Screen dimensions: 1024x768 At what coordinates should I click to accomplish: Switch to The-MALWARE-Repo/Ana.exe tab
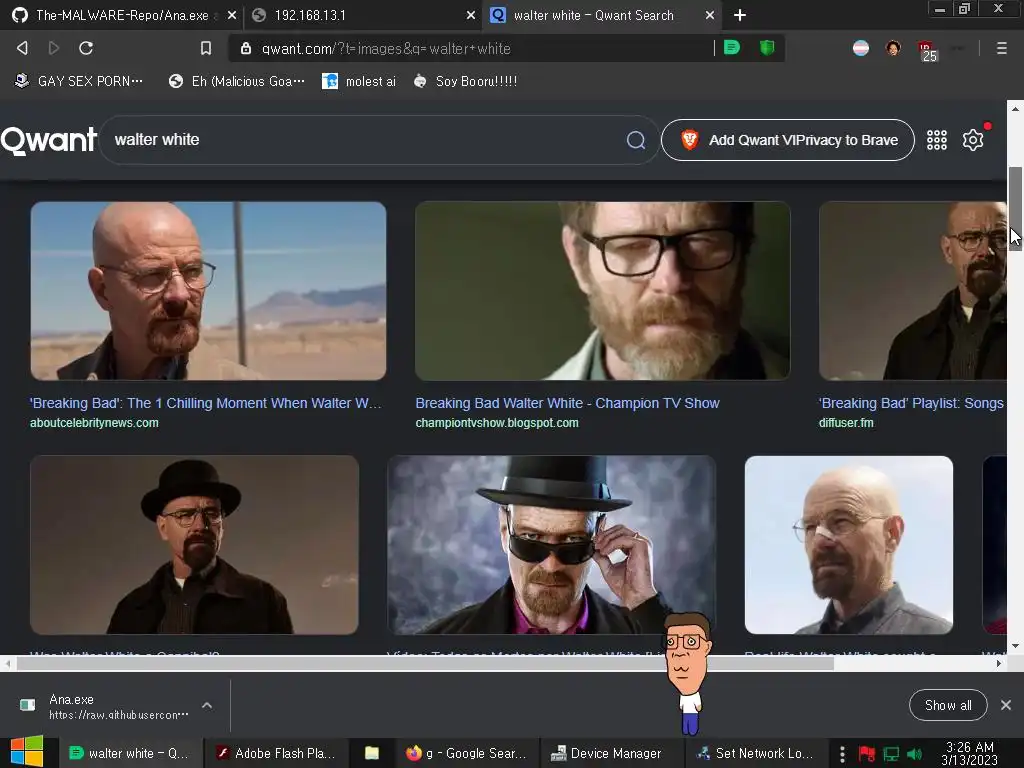pos(121,15)
